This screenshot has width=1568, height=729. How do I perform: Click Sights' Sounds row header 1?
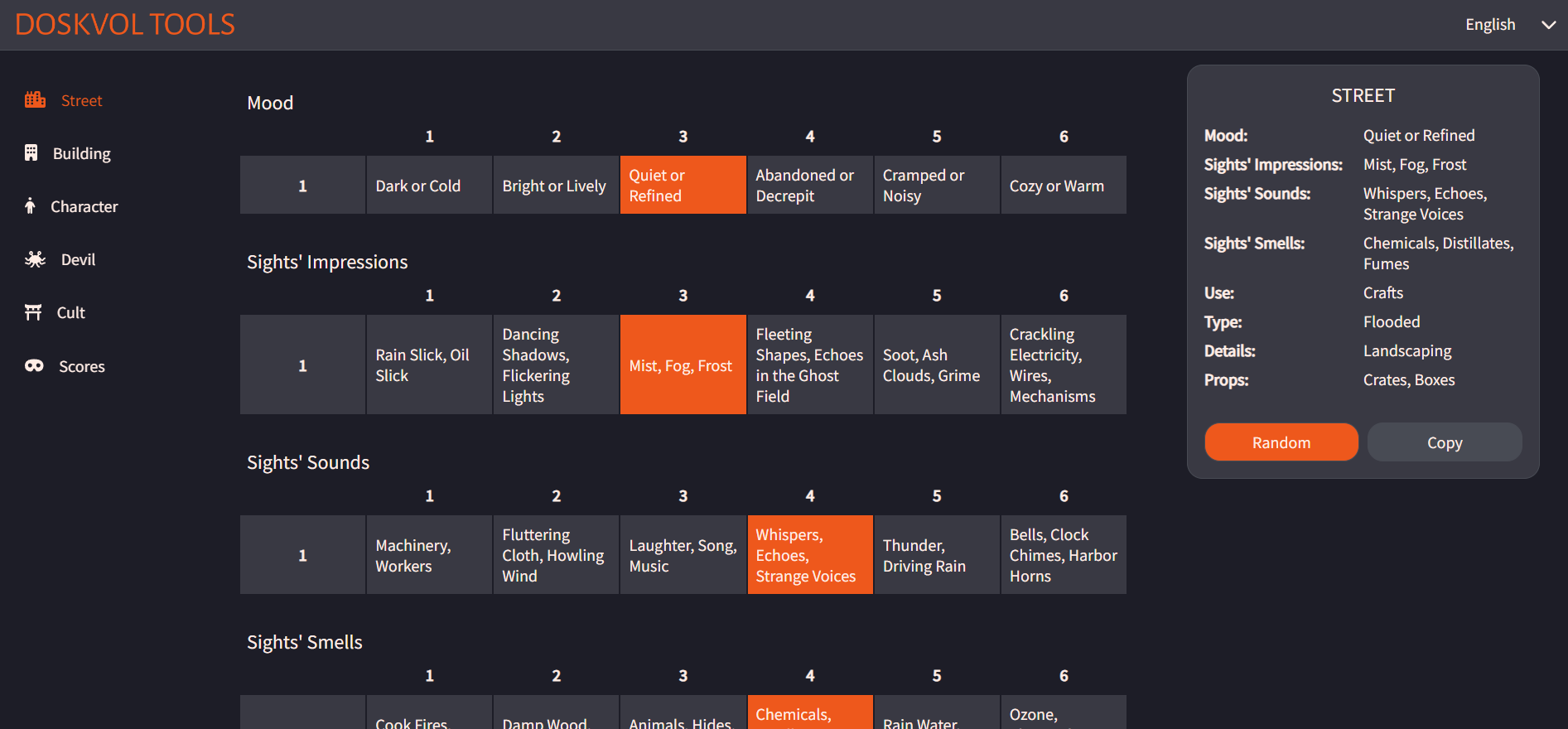pos(302,555)
